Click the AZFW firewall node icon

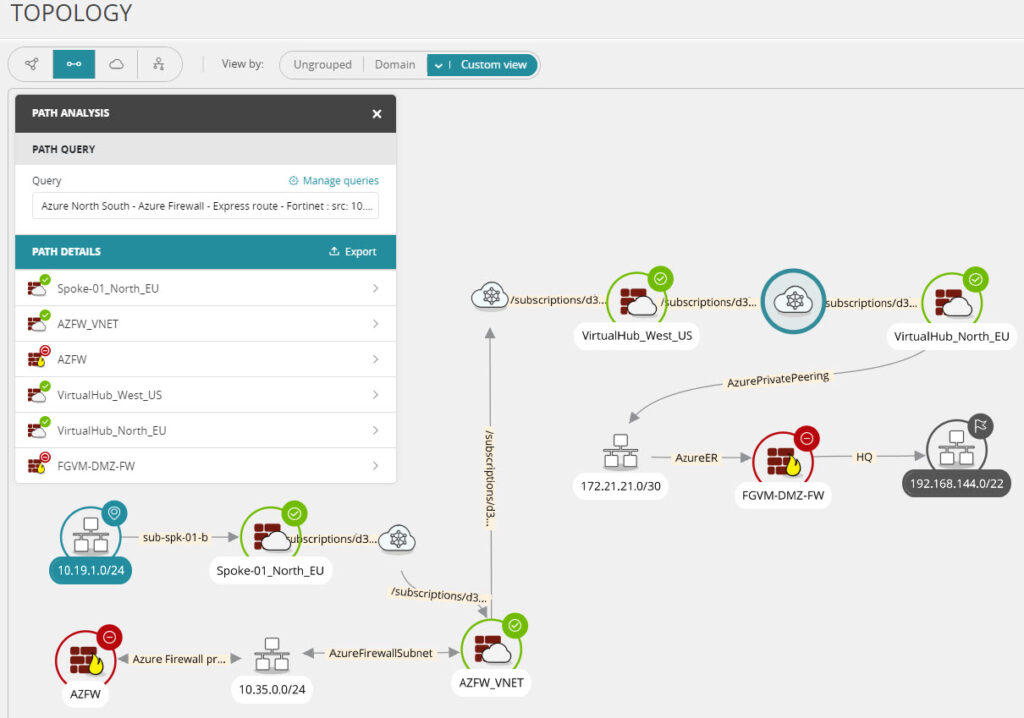coord(84,657)
